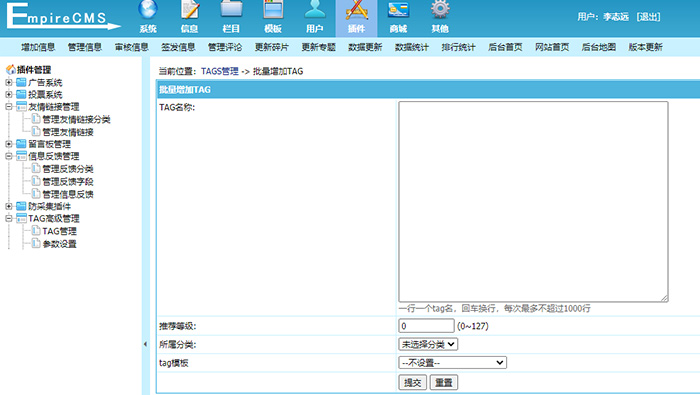
Task: Click the 留言板管理 folder icon
Action: [21, 144]
